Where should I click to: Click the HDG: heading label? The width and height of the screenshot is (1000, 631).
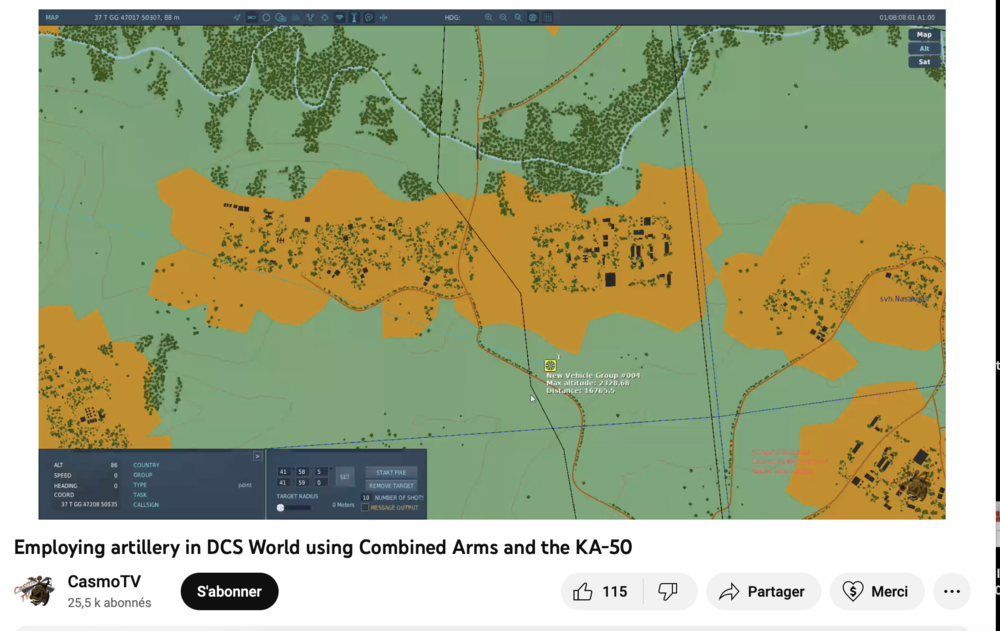[452, 17]
